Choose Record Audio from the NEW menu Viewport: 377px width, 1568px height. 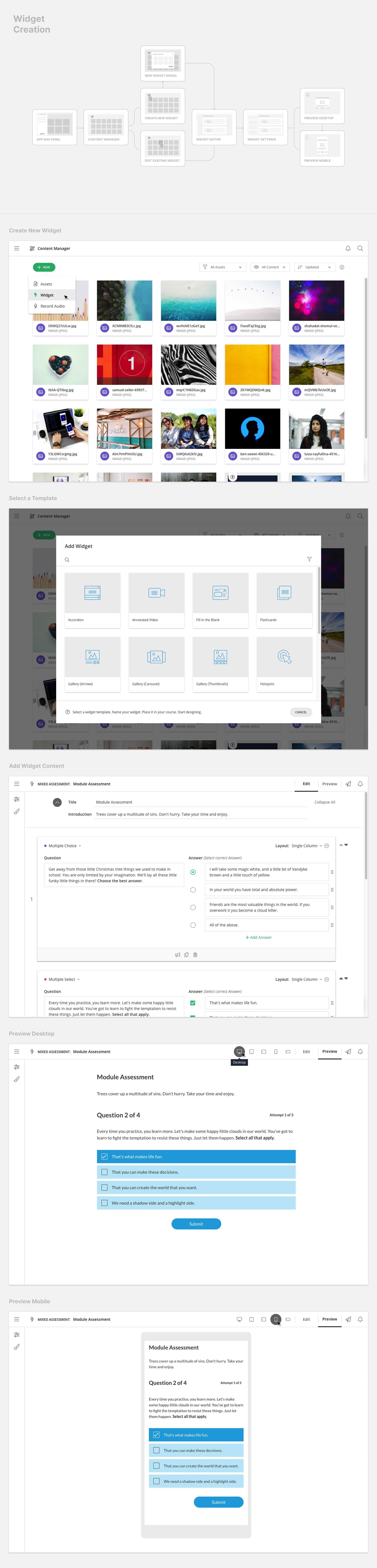pos(52,306)
